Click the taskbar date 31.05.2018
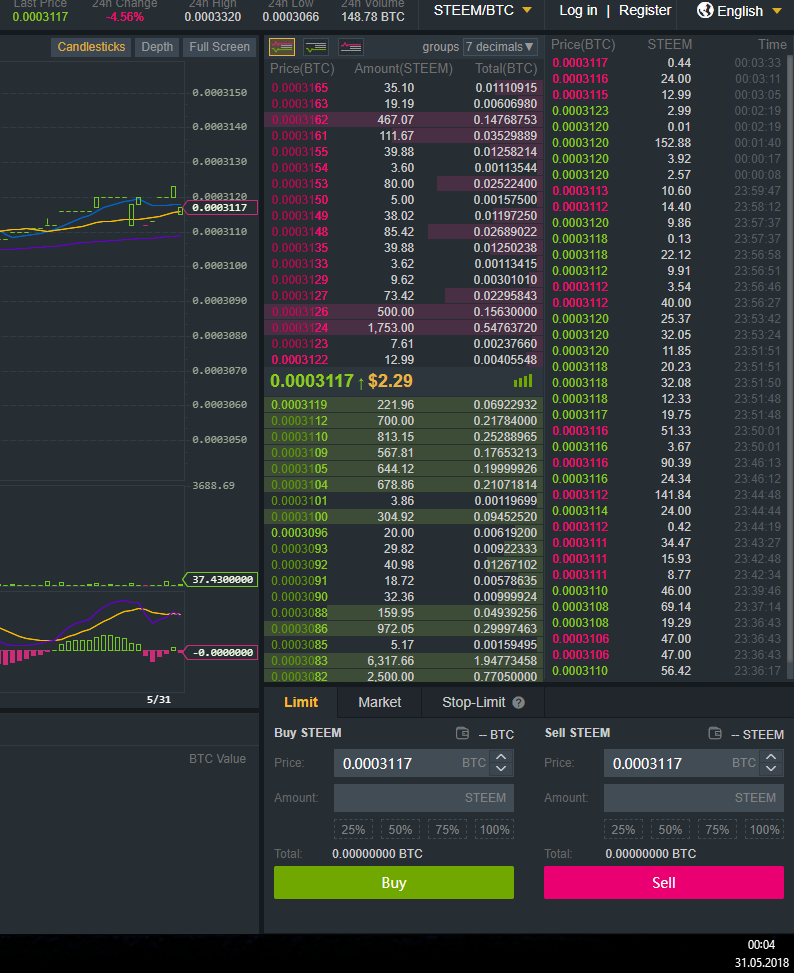Viewport: 794px width, 973px height. coord(762,962)
